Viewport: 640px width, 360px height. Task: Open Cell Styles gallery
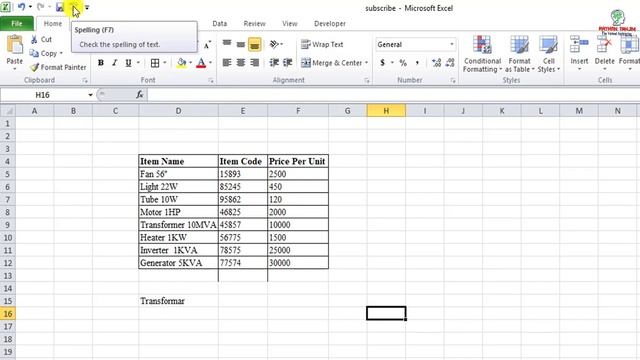(x=548, y=54)
